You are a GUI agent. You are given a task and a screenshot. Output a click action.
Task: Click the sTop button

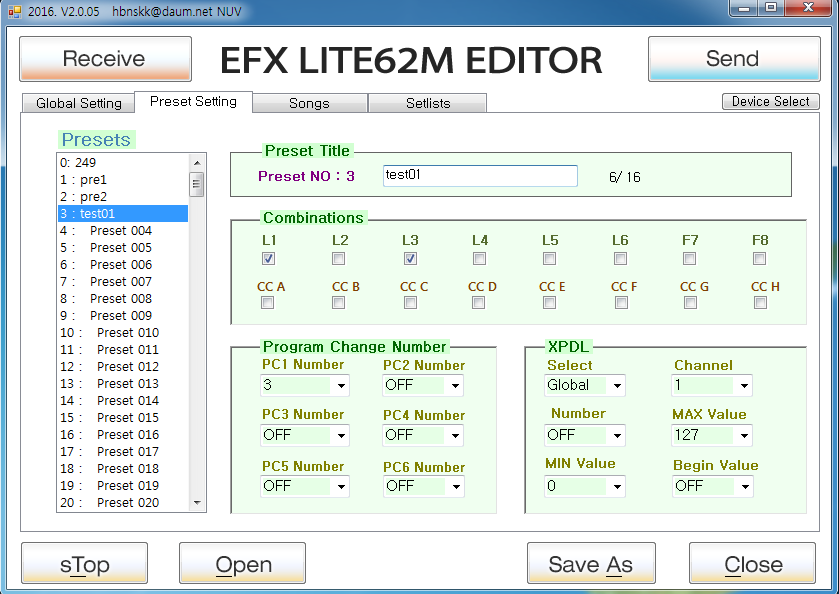pyautogui.click(x=85, y=563)
